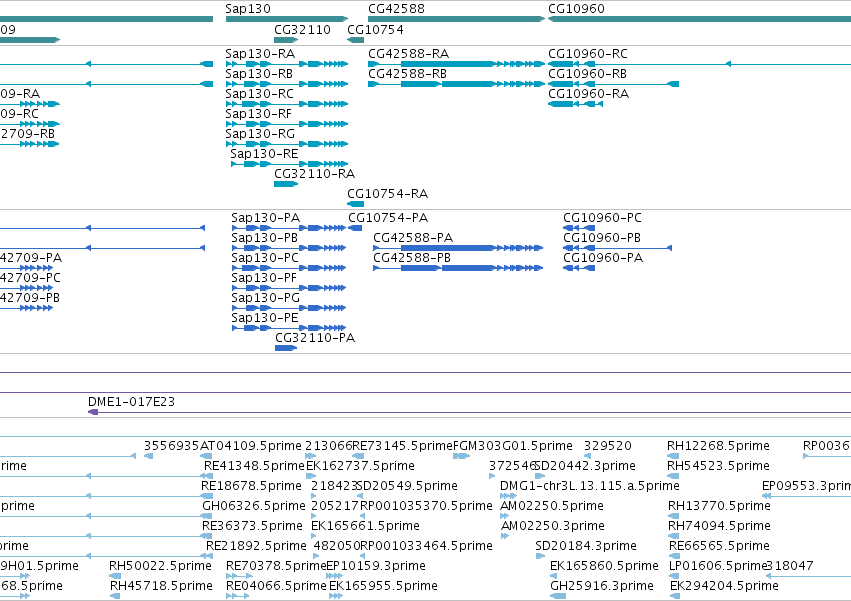Viewport: 851px width, 601px height.
Task: Click the RE18678.5prime EST label
Action: click(251, 486)
